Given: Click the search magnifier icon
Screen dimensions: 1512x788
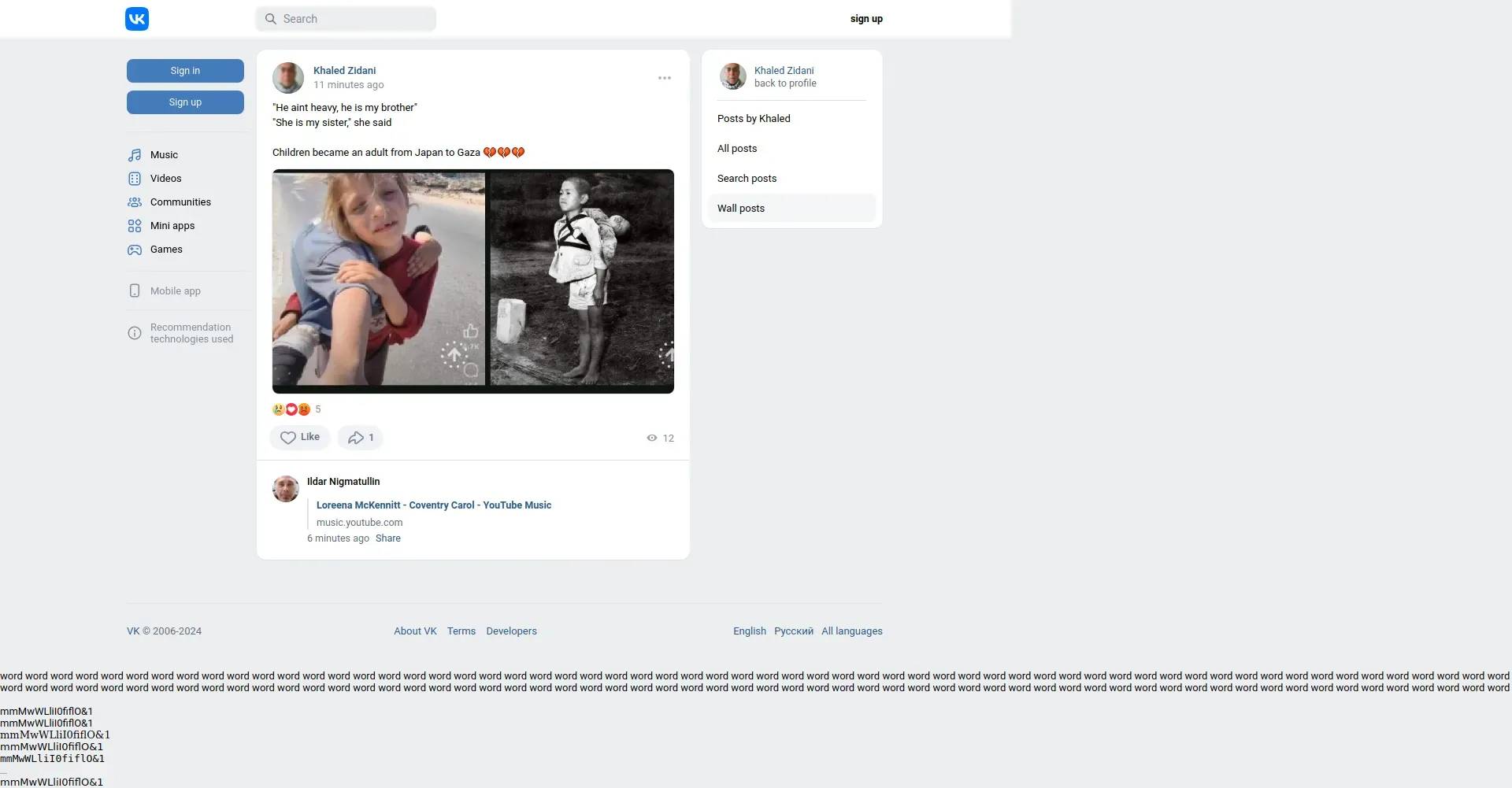Looking at the screenshot, I should pyautogui.click(x=270, y=19).
